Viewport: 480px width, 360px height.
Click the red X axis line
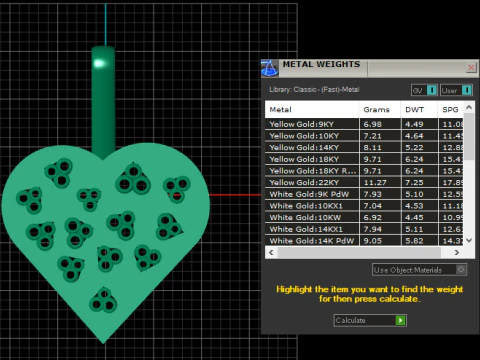pos(235,195)
